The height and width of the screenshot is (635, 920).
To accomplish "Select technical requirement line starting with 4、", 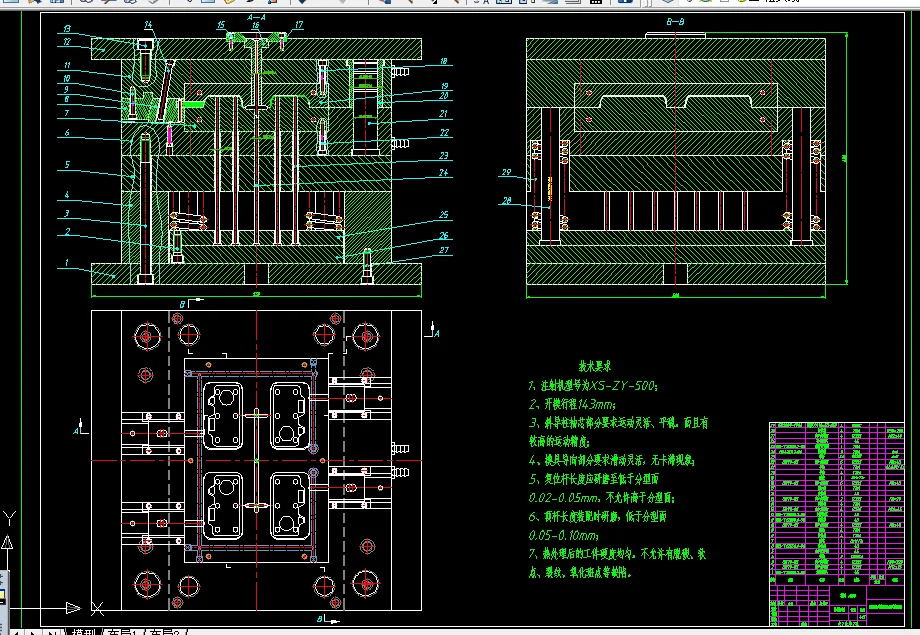I will point(611,460).
